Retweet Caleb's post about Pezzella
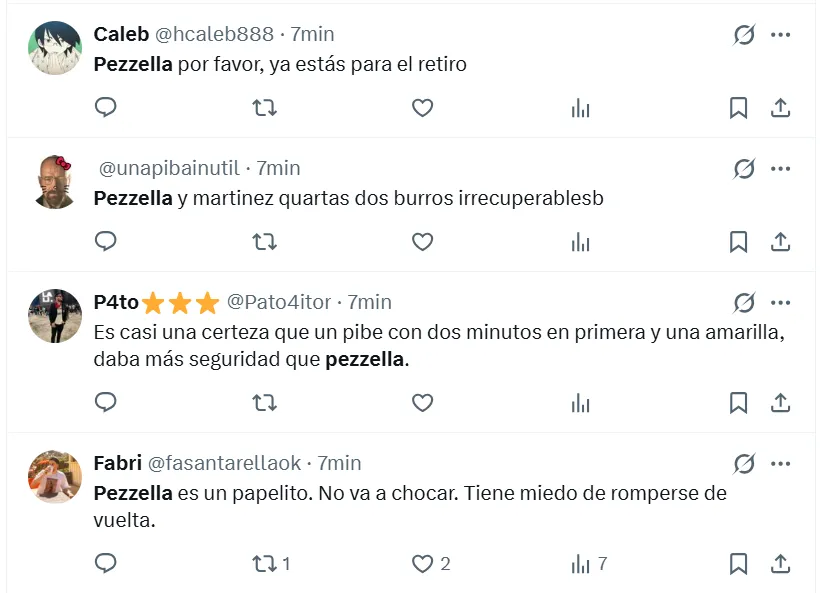The height and width of the screenshot is (593, 827). (x=264, y=107)
